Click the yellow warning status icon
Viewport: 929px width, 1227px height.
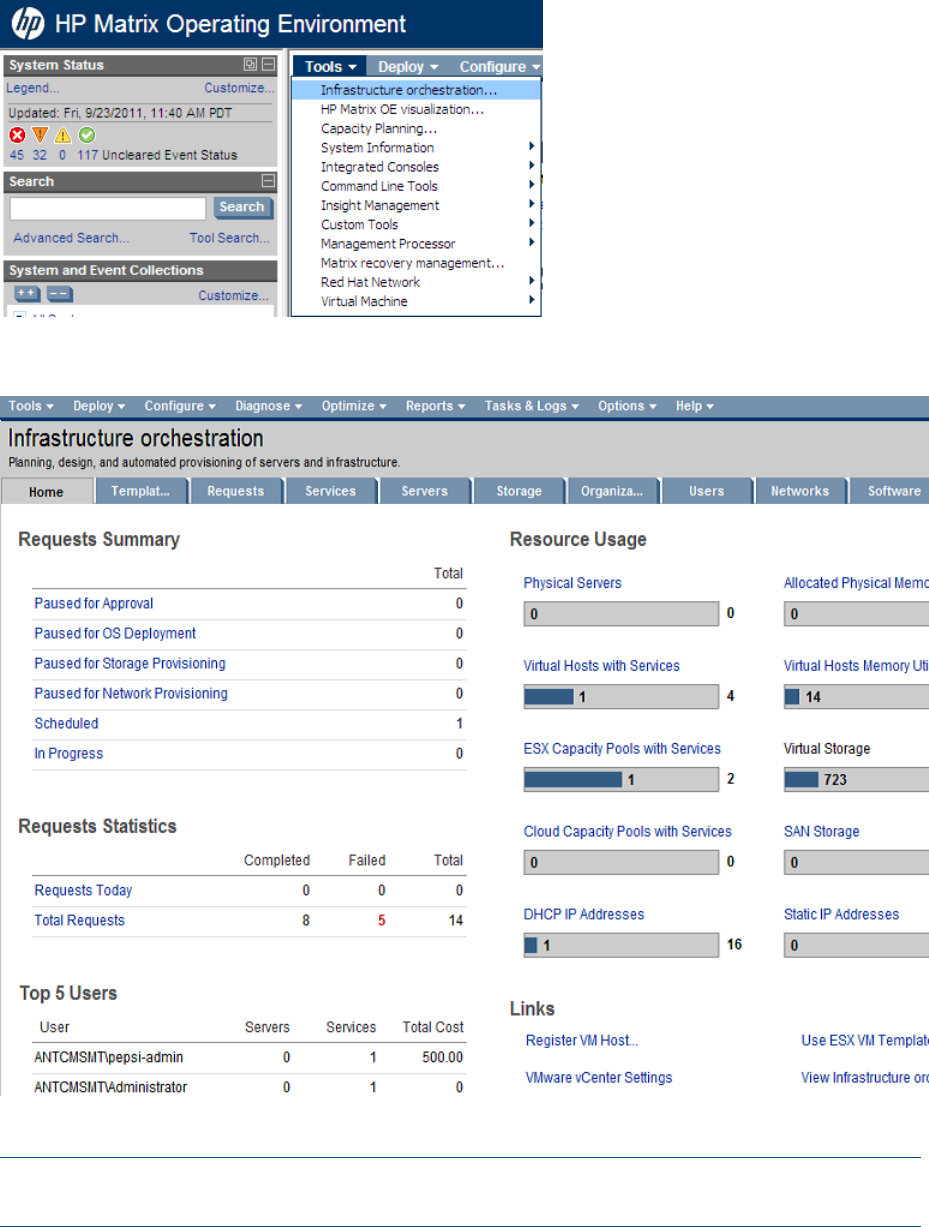click(x=63, y=135)
